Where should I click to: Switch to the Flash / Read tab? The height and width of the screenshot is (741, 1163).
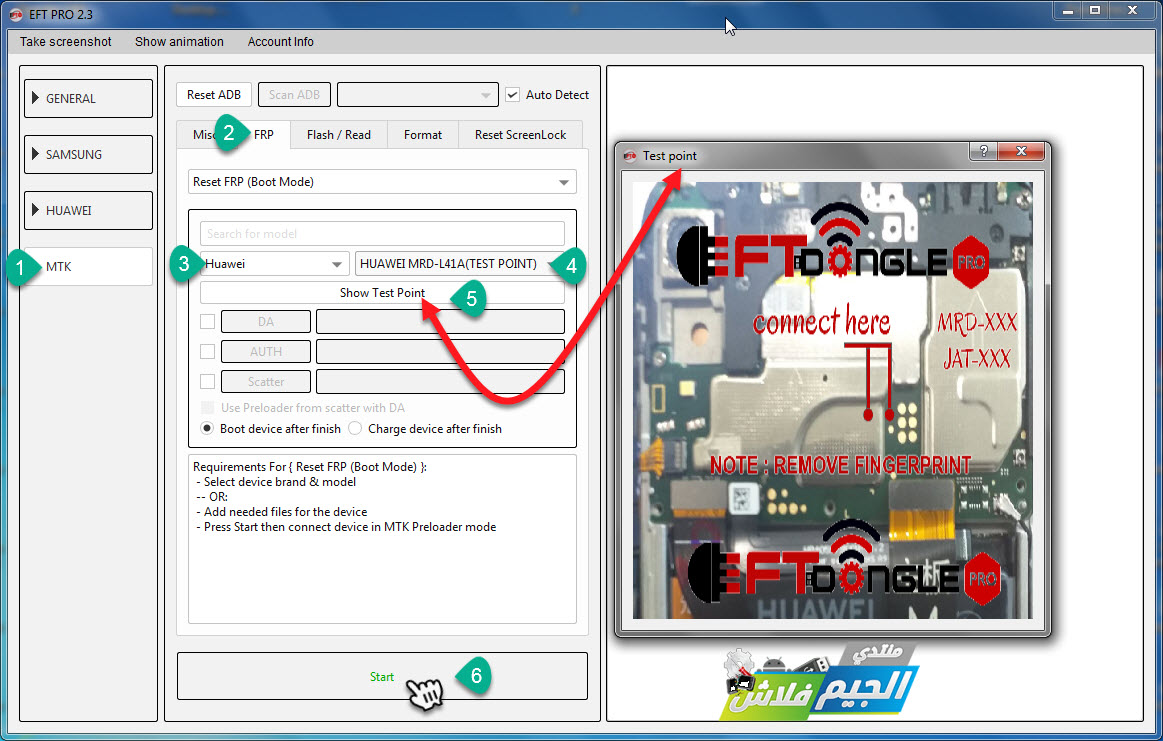(x=339, y=135)
